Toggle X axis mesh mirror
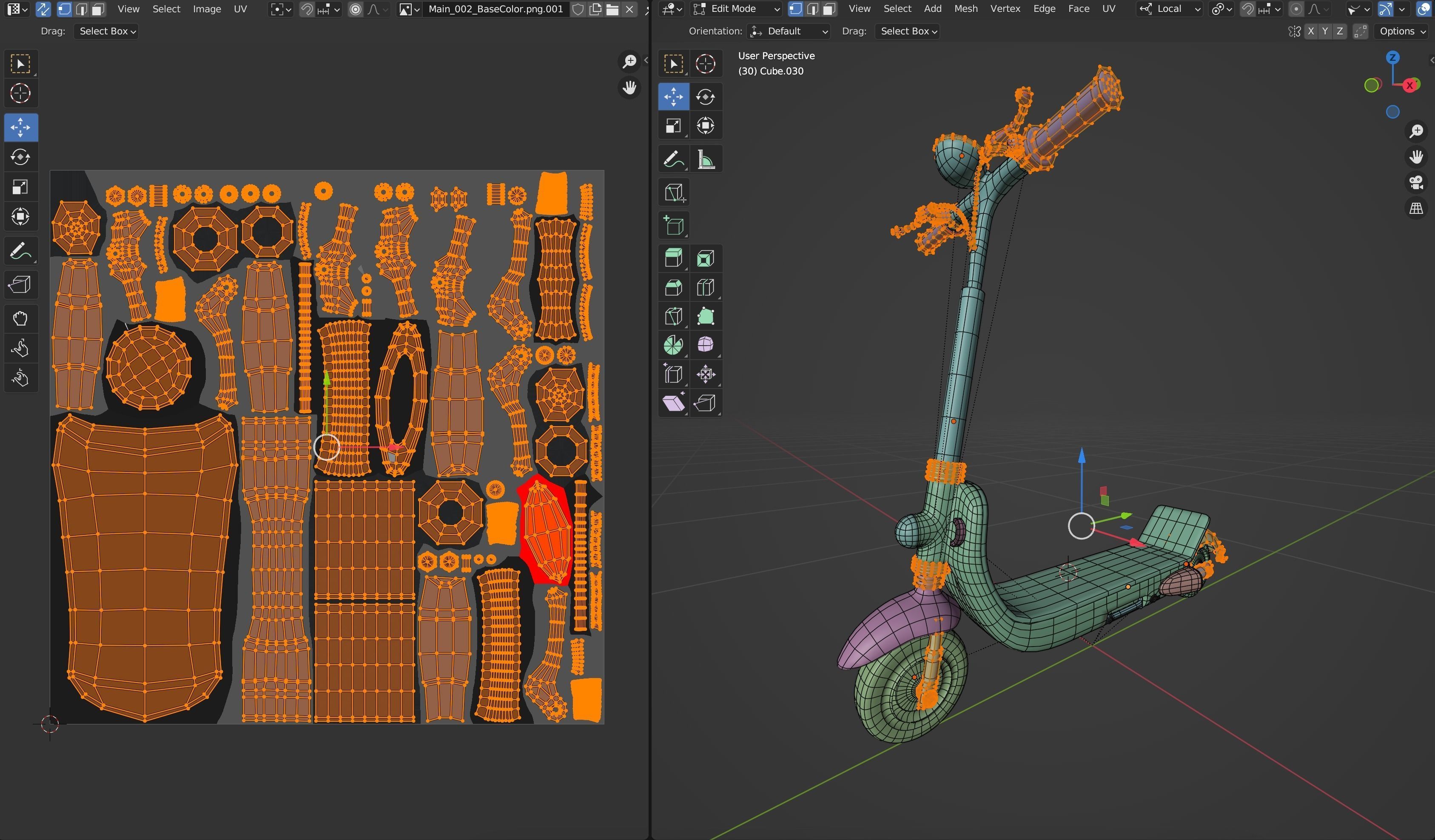The height and width of the screenshot is (840, 1435). pos(1311,31)
